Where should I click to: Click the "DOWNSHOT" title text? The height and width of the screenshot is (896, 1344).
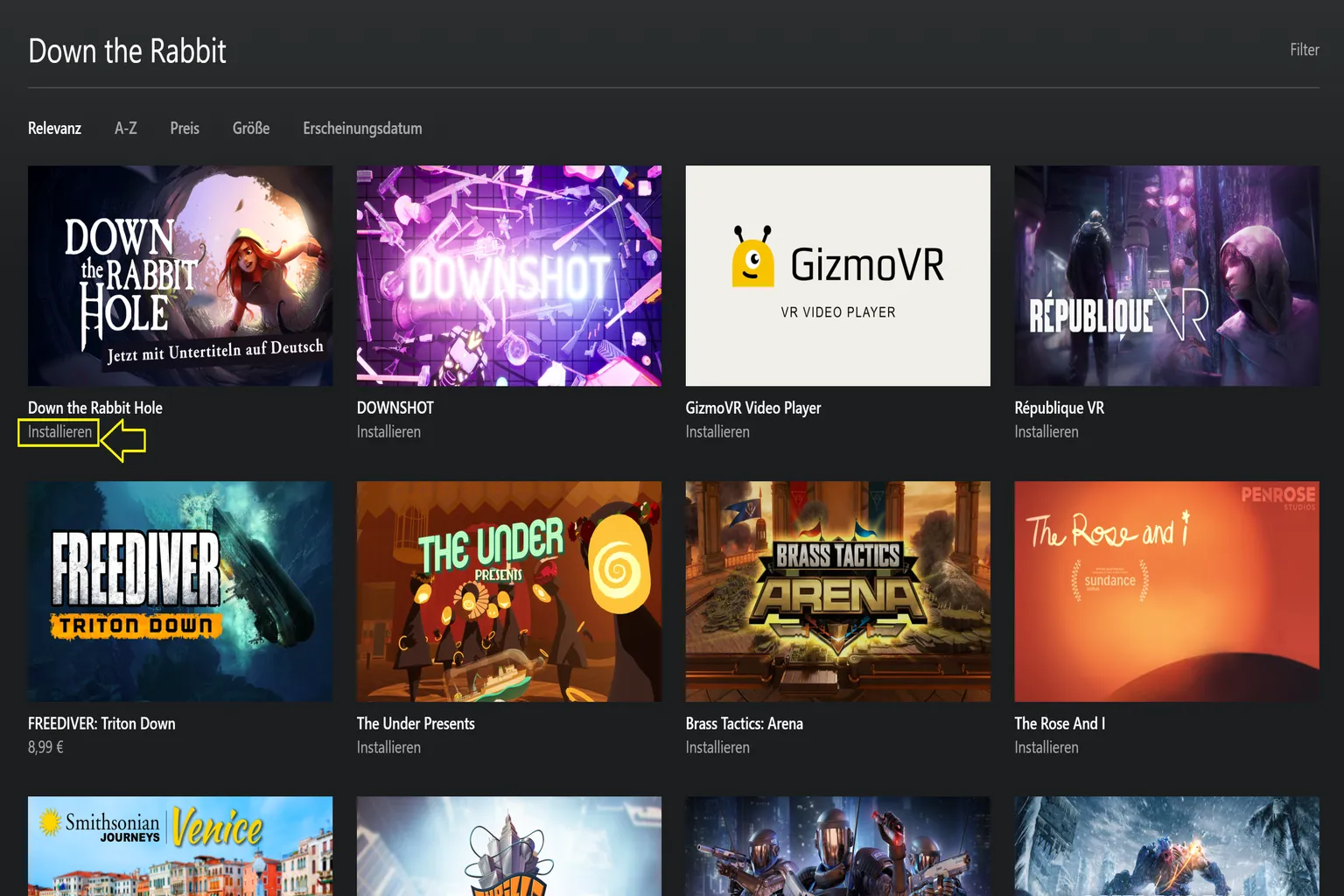pos(395,408)
